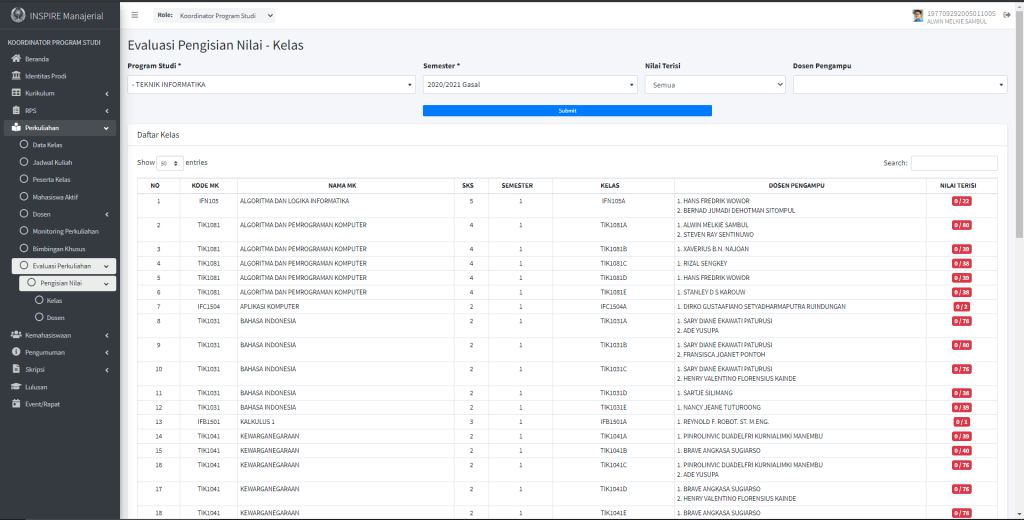Select Kelas circle icon under Pengisian Nilai

click(x=39, y=300)
